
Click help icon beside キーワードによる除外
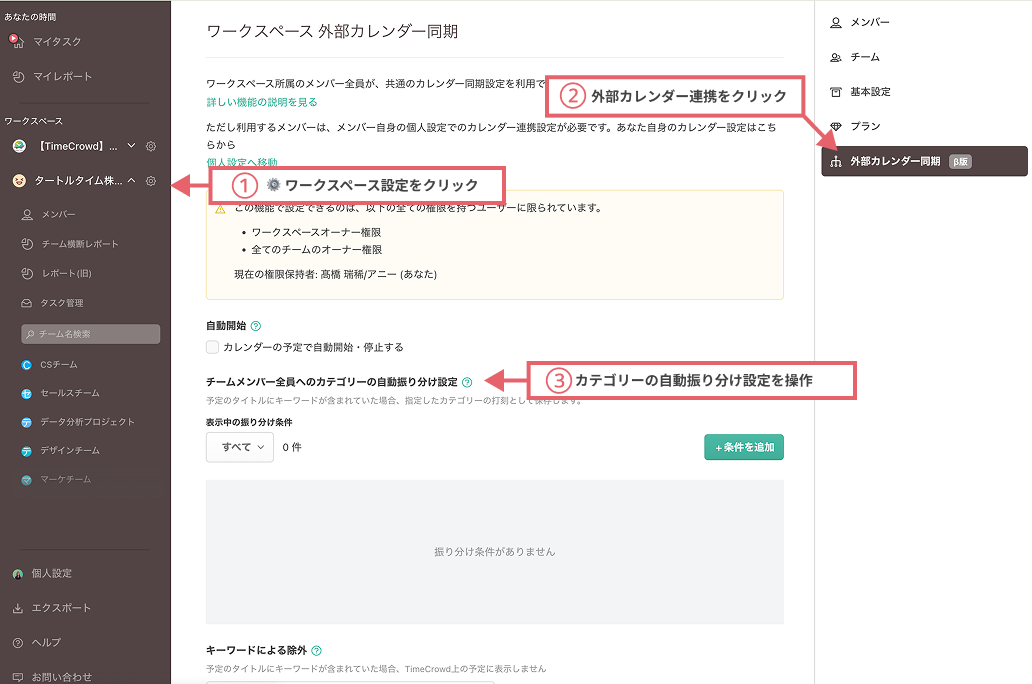pos(316,650)
